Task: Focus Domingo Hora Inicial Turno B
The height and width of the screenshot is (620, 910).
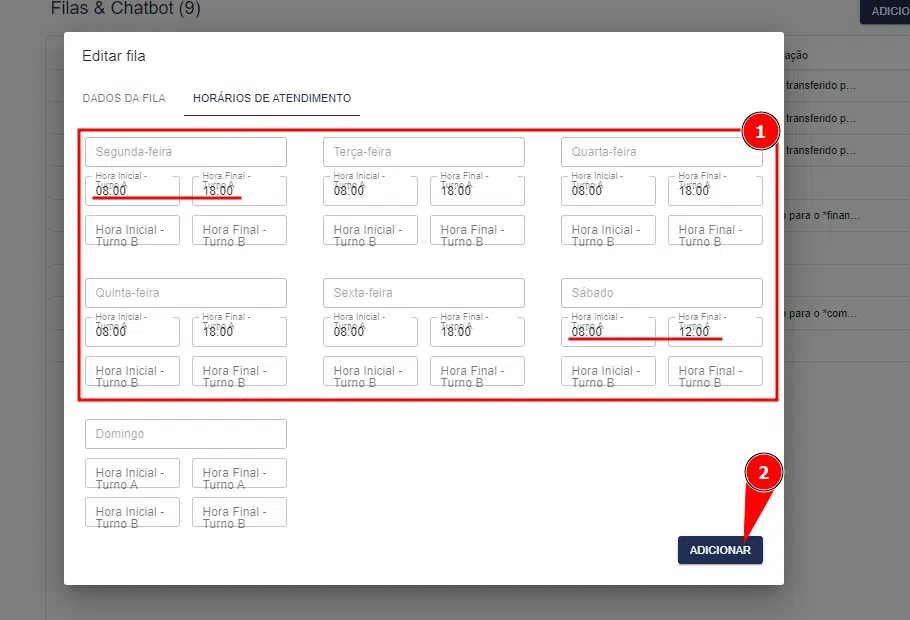Action: pos(132,512)
